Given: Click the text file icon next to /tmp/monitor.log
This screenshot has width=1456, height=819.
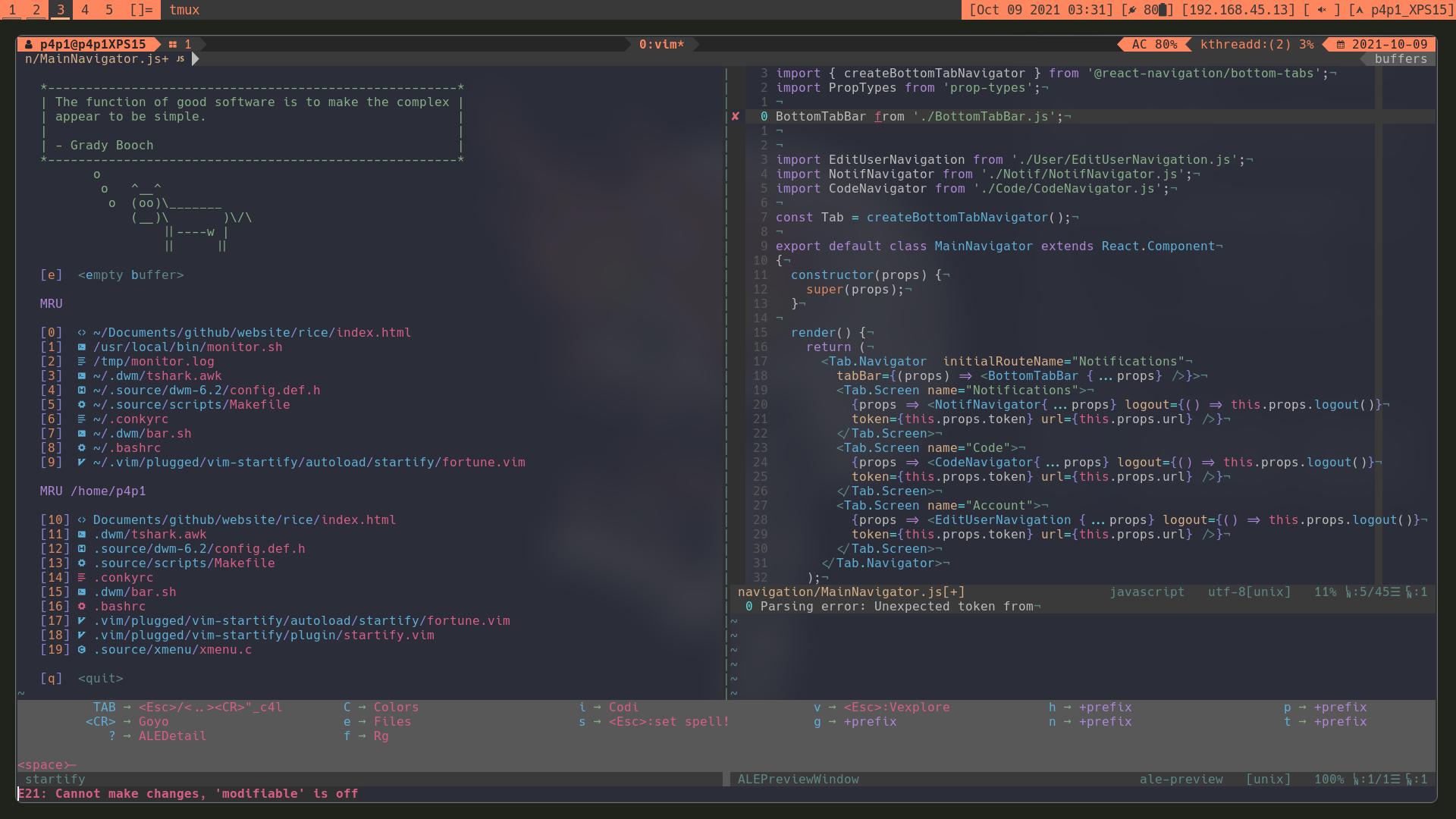Looking at the screenshot, I should pos(81,362).
